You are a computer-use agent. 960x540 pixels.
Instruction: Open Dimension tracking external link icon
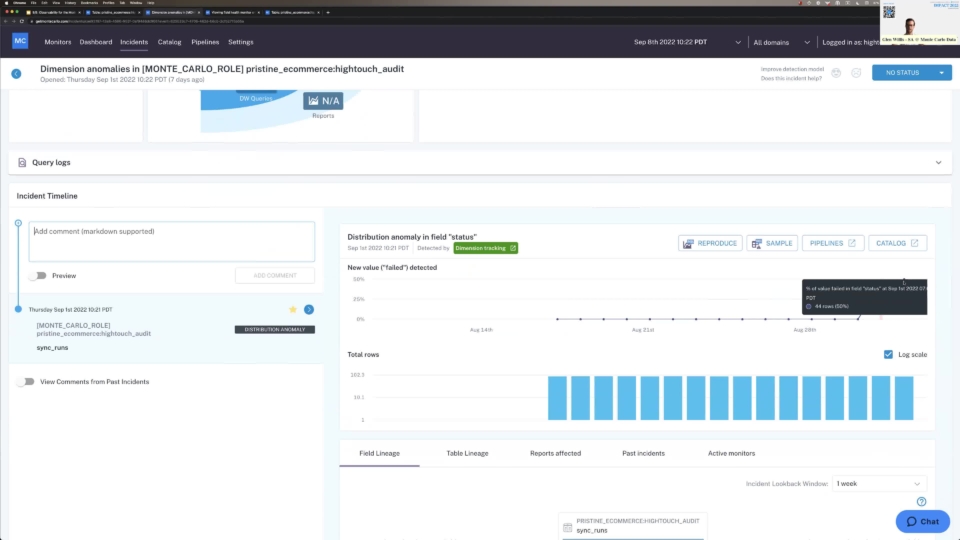click(512, 248)
